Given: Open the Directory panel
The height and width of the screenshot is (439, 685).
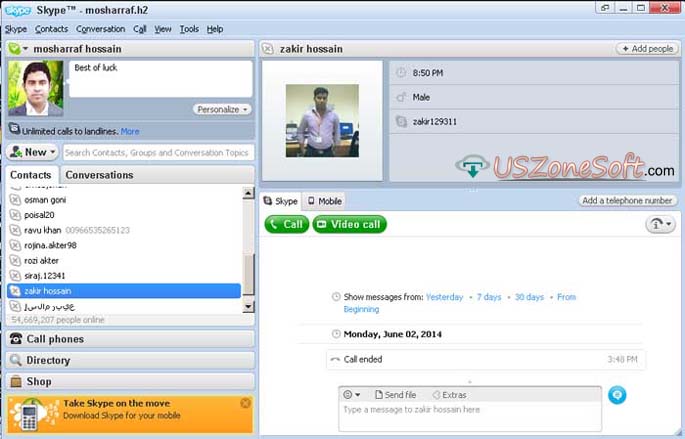Looking at the screenshot, I should pyautogui.click(x=130, y=360).
